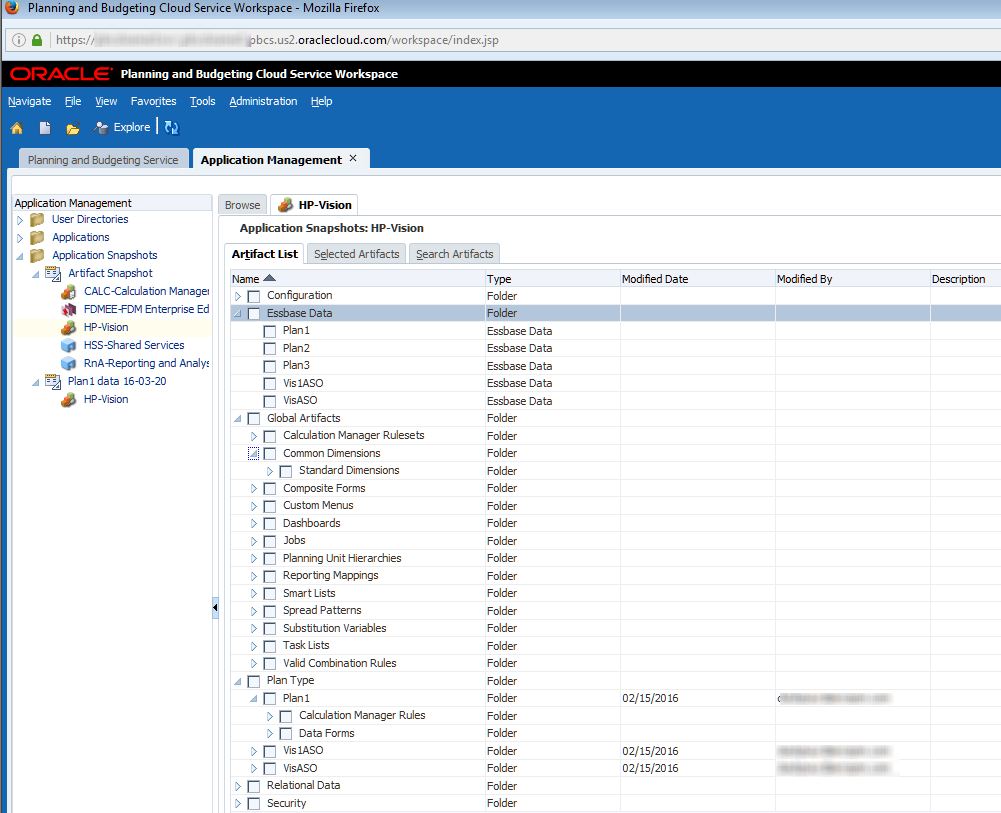Screen dimensions: 1001x813
Task: Click the Refresh toolbar icon
Action: pyautogui.click(x=172, y=128)
